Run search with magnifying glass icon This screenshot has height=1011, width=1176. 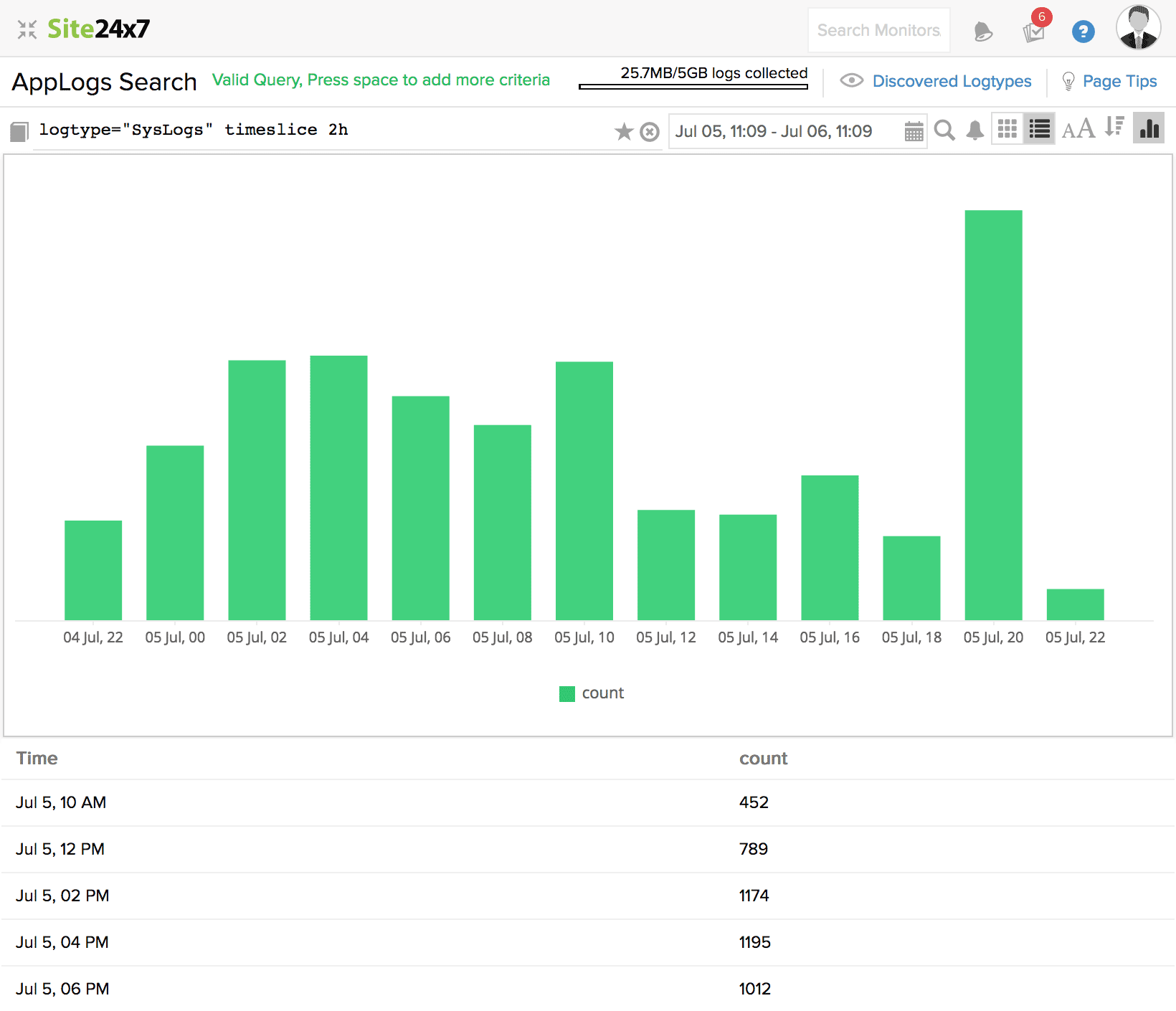pyautogui.click(x=944, y=130)
